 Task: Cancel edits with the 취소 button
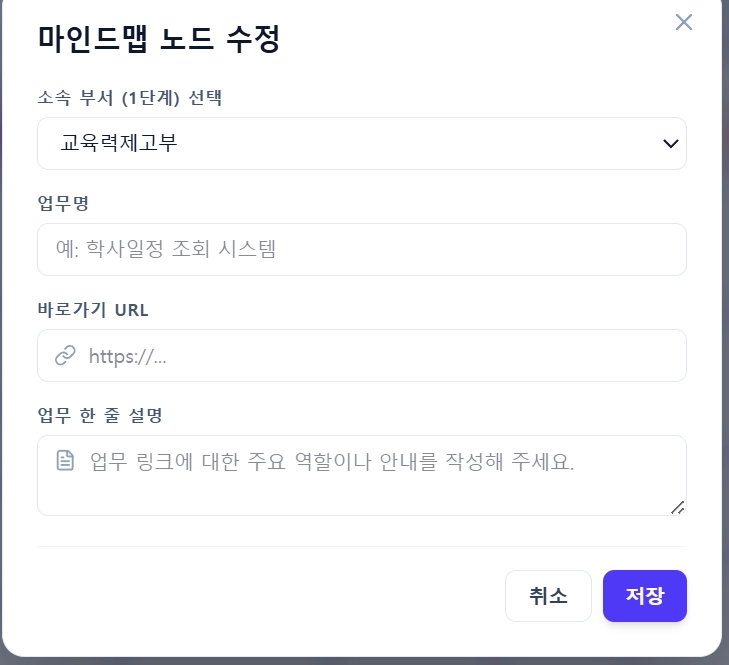tap(548, 596)
